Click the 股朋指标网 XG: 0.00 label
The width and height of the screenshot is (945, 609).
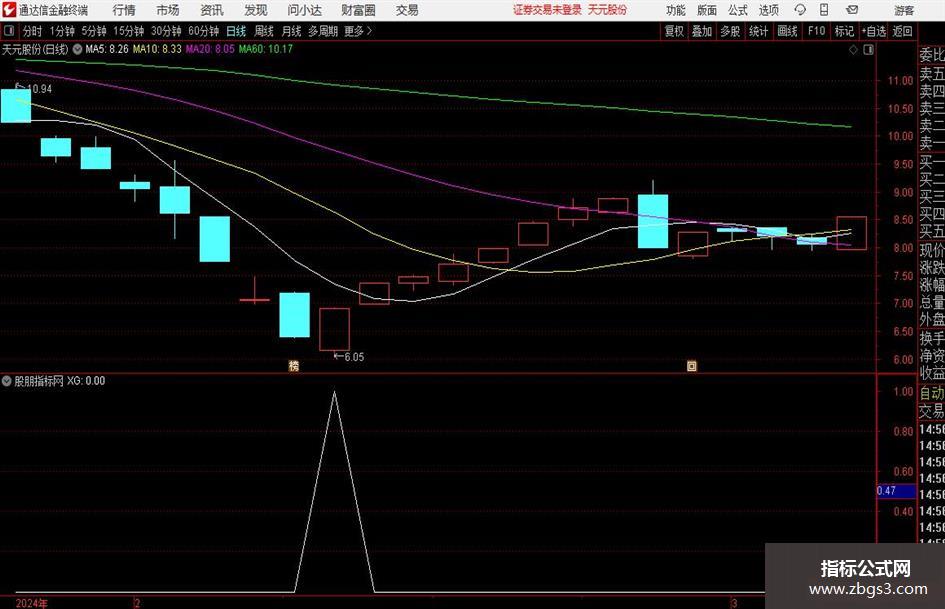[59, 380]
